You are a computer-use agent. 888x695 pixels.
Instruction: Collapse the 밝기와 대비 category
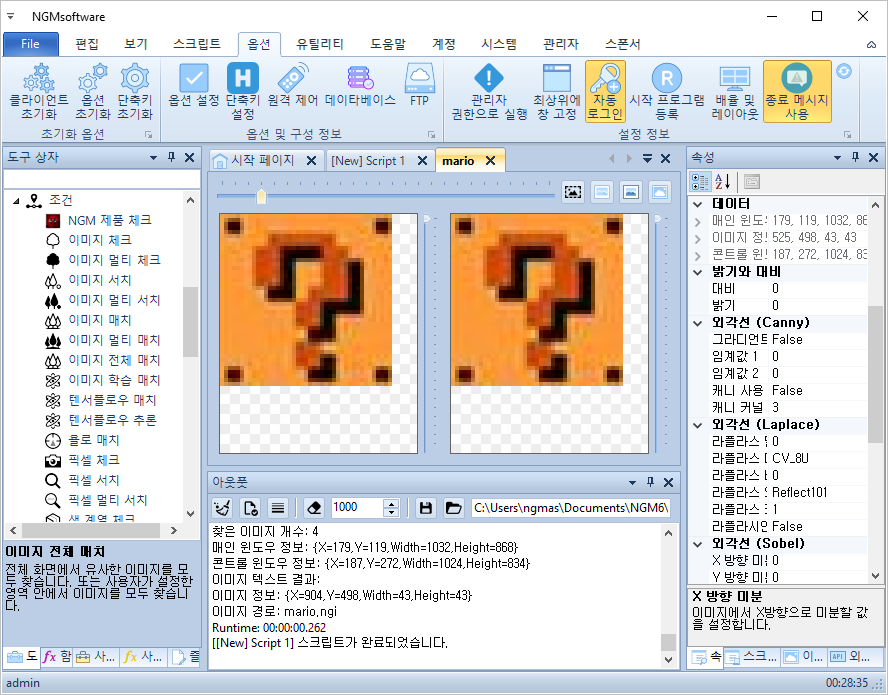pos(698,272)
